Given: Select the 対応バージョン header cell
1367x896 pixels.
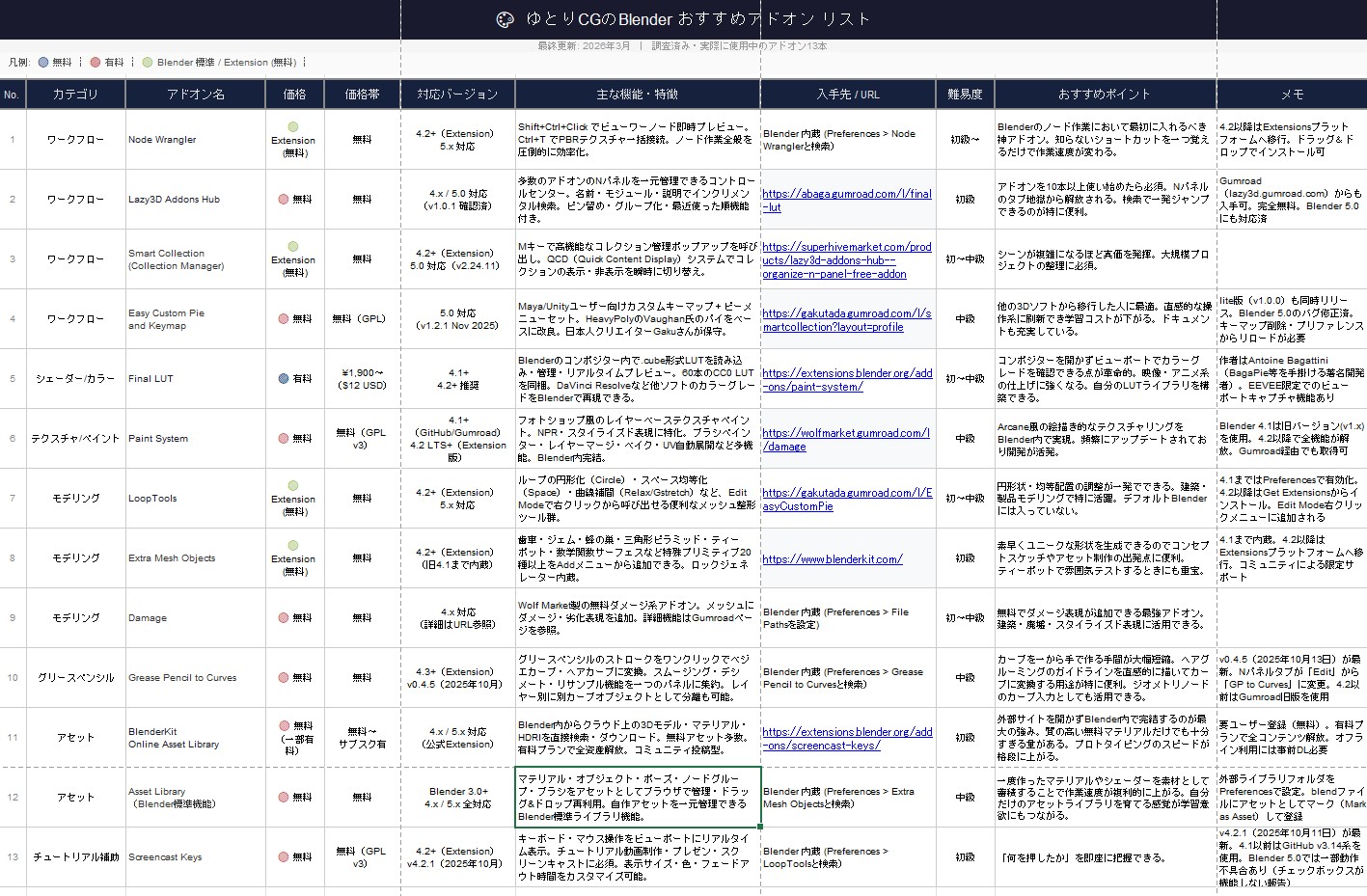Looking at the screenshot, I should pos(457,94).
